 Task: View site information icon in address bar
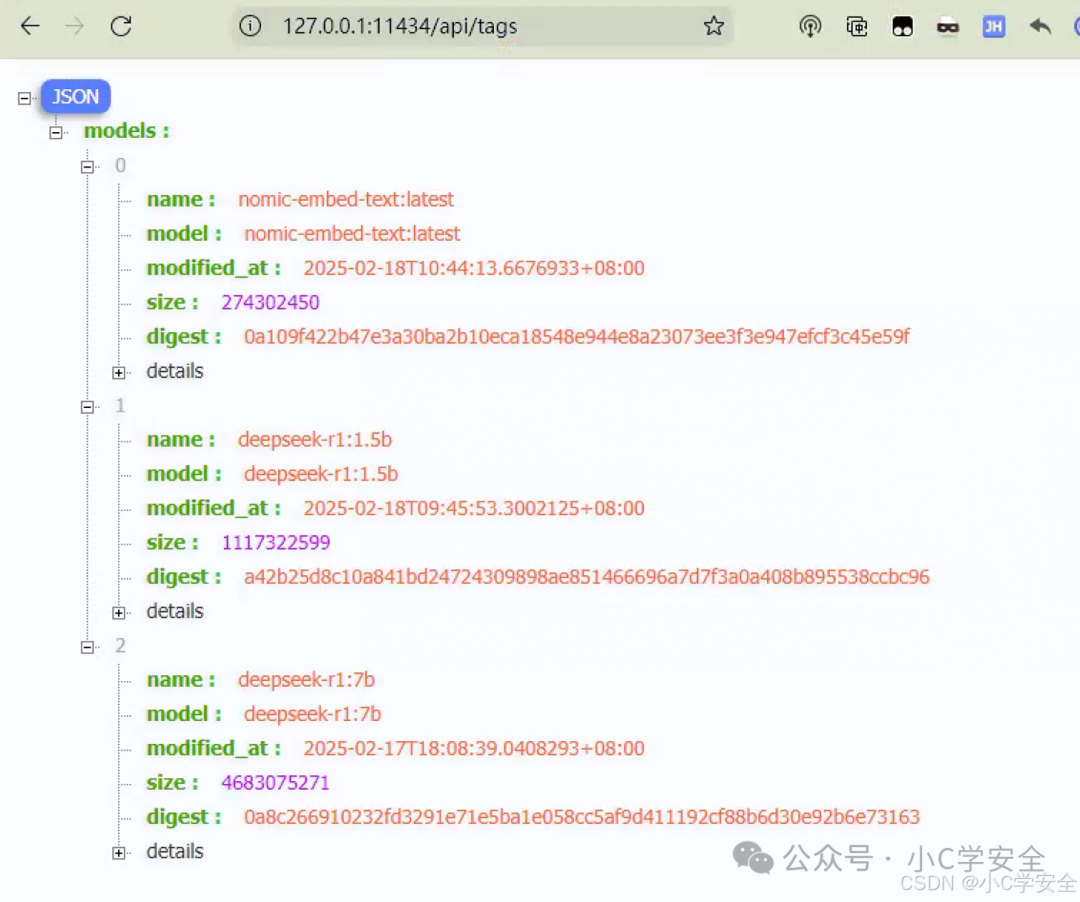[x=250, y=26]
